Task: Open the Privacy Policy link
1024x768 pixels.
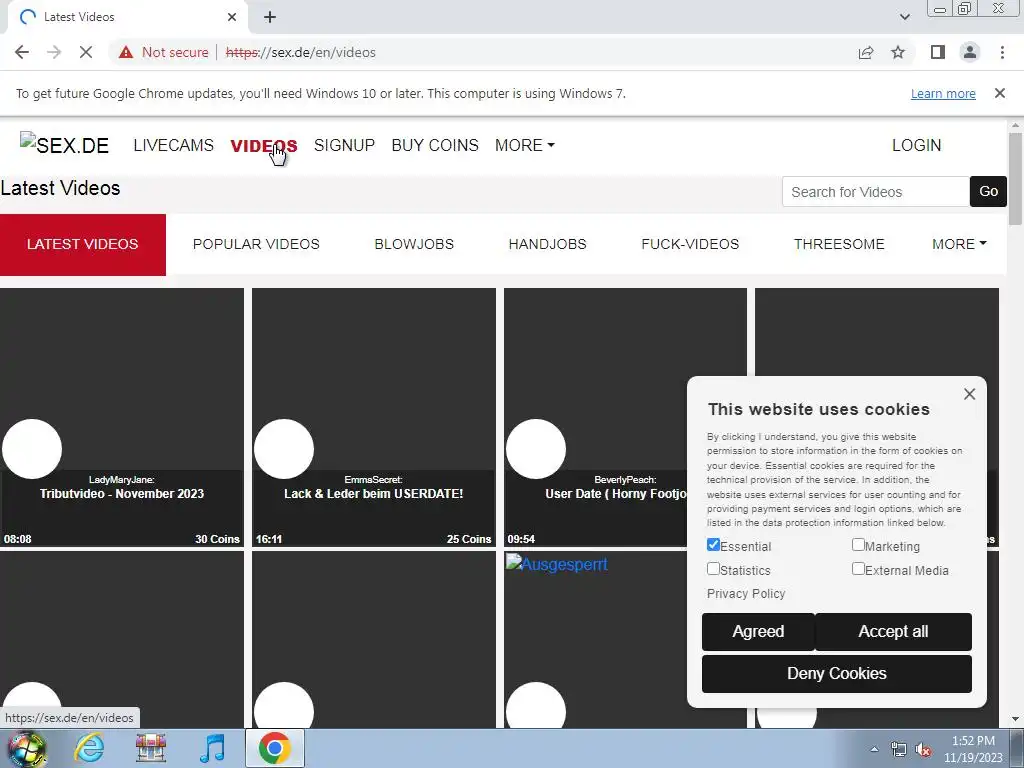Action: [746, 594]
